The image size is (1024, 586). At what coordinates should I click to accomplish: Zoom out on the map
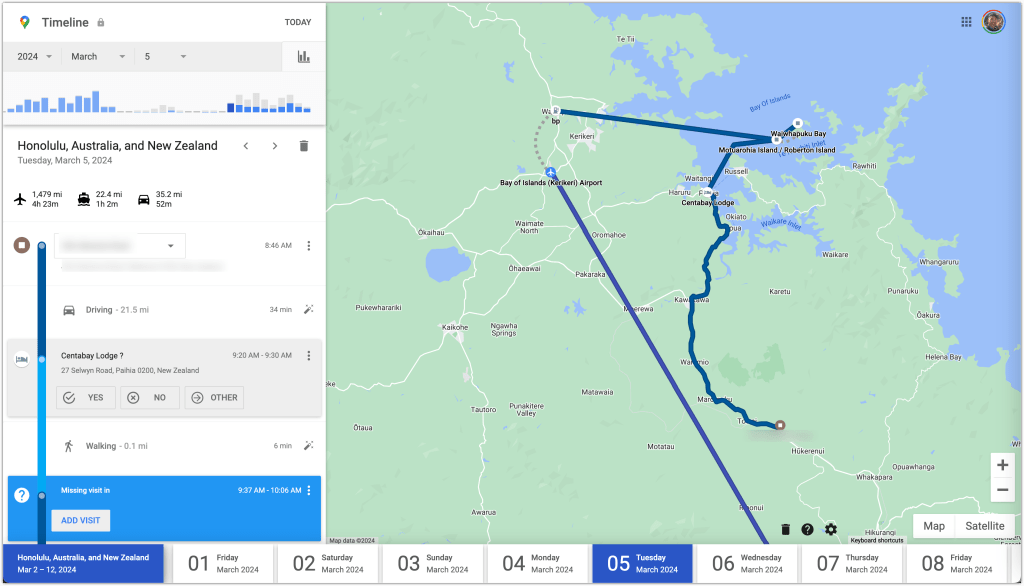point(1002,490)
